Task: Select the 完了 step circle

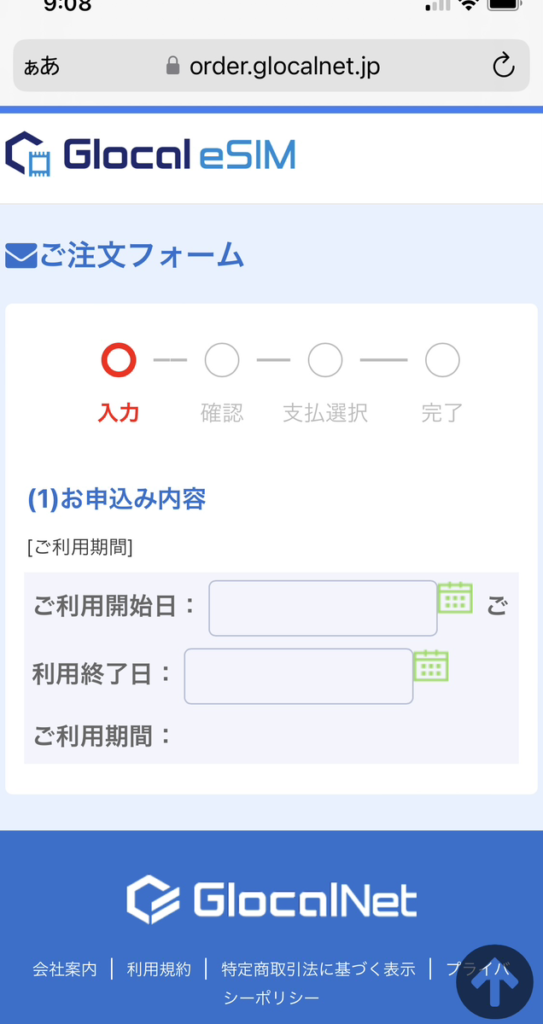Action: 442,360
